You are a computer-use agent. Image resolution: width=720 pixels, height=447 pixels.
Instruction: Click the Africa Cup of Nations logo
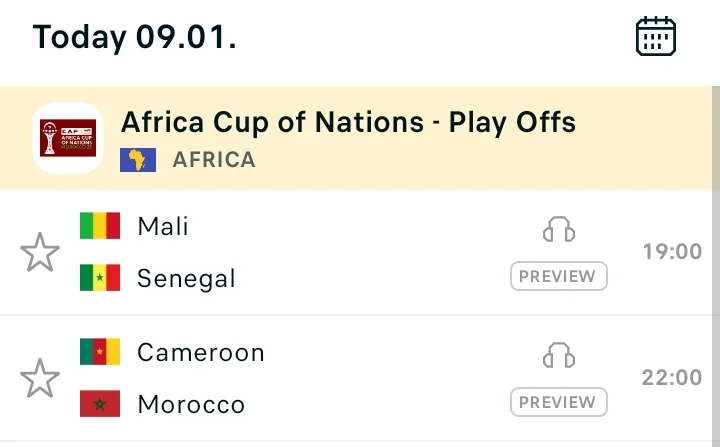click(x=68, y=138)
